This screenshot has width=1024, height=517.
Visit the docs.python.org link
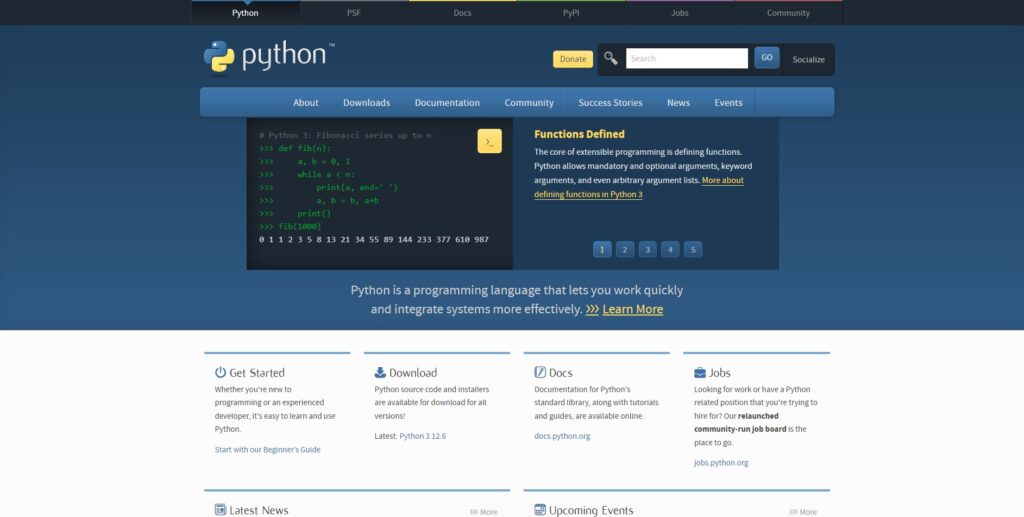click(x=562, y=436)
